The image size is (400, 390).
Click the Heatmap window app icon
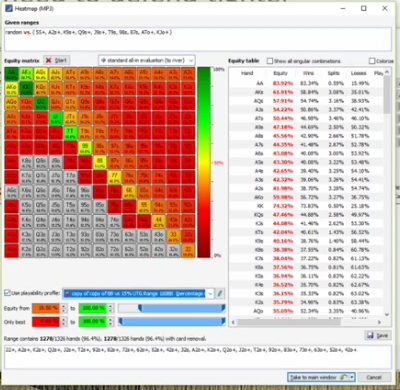tap(9, 9)
